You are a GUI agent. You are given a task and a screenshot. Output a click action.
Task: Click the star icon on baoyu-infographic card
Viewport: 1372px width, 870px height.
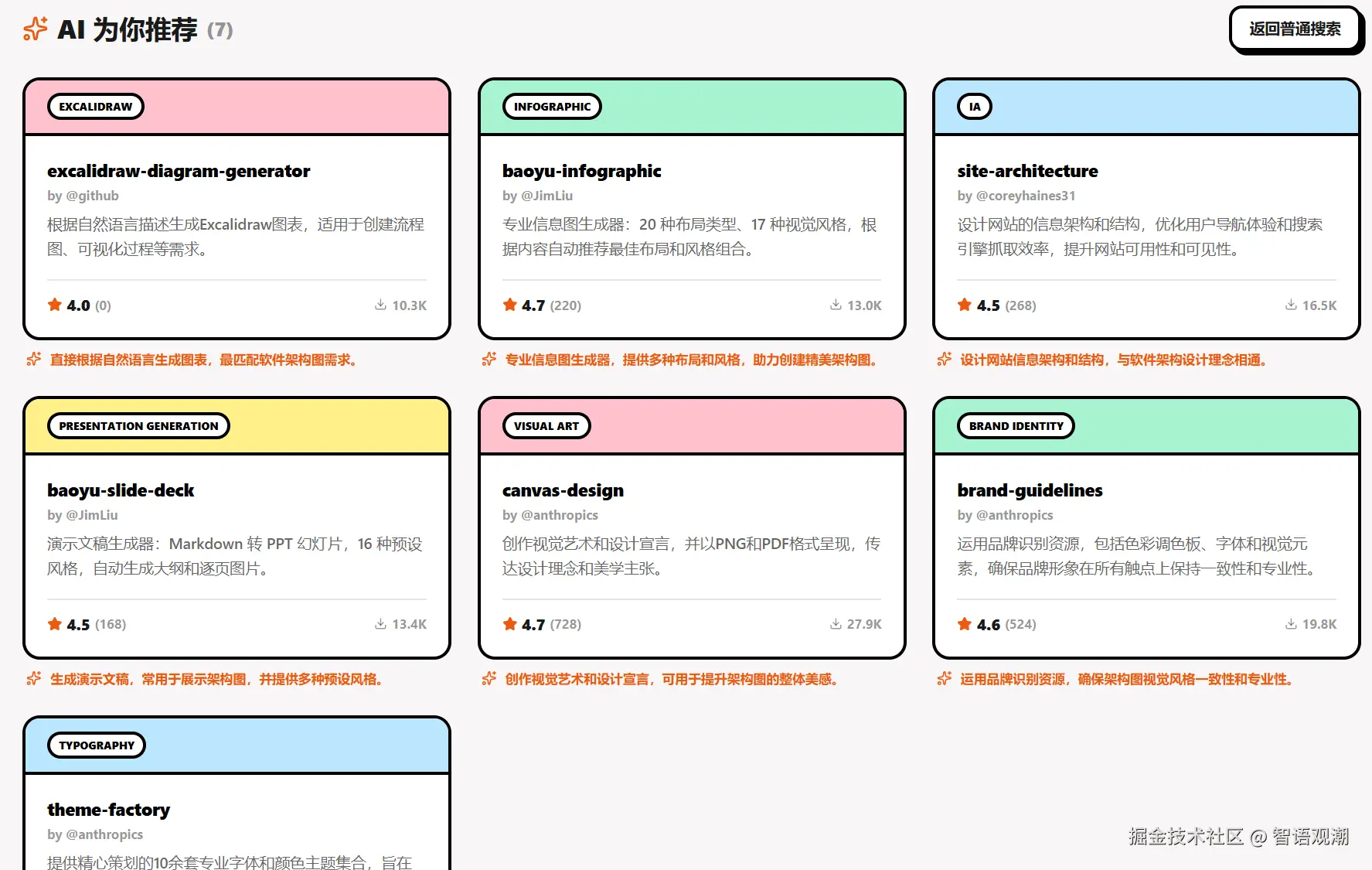pyautogui.click(x=510, y=305)
